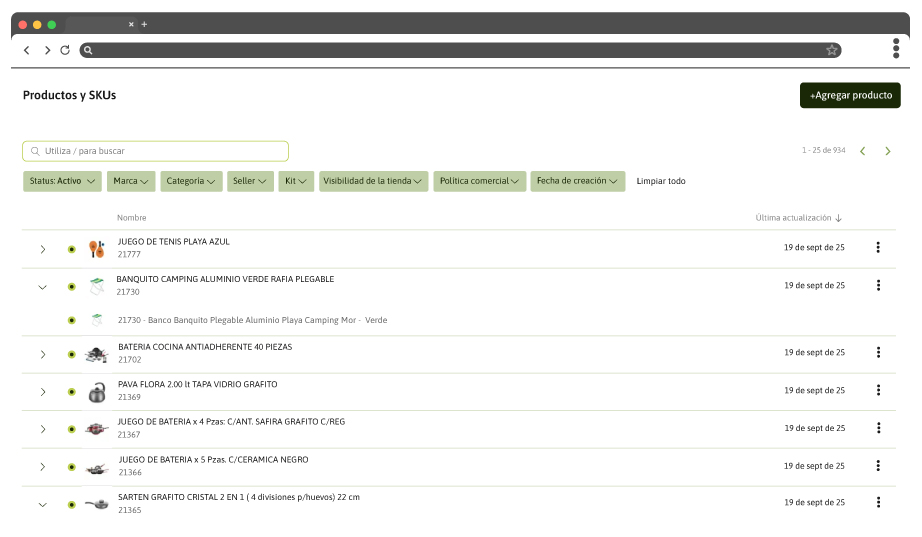Sort by Última actualización column

798,217
